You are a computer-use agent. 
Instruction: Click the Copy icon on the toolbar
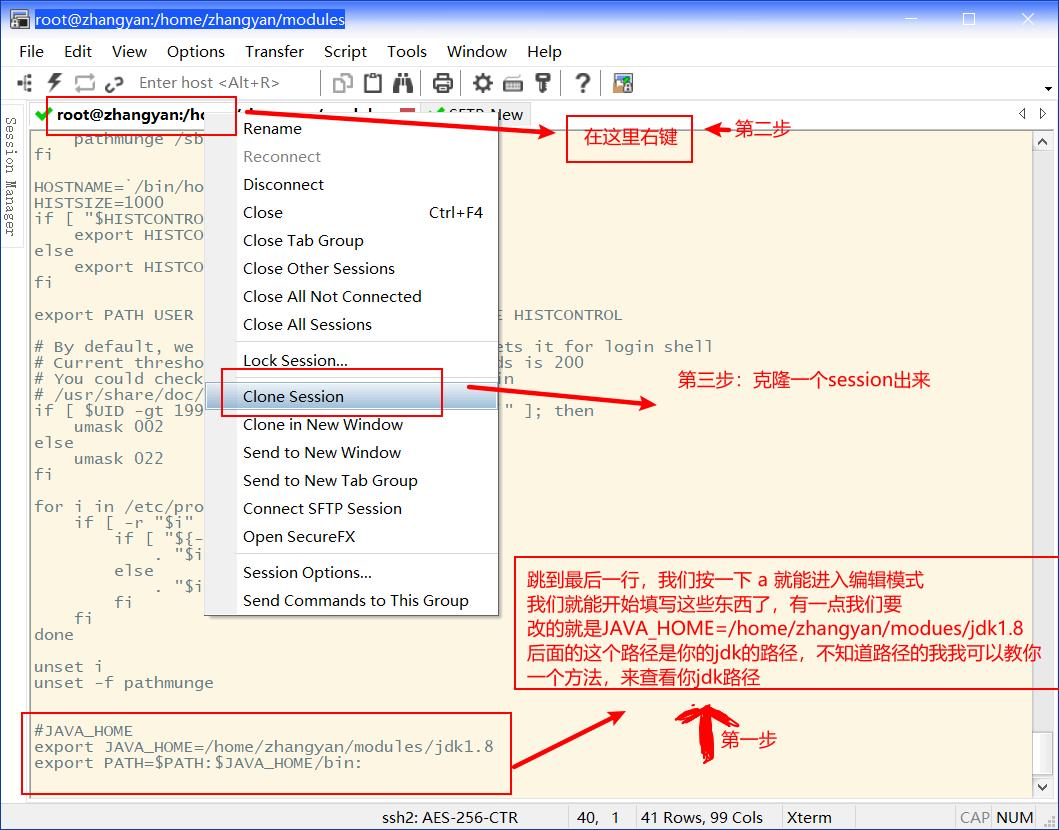pos(342,83)
